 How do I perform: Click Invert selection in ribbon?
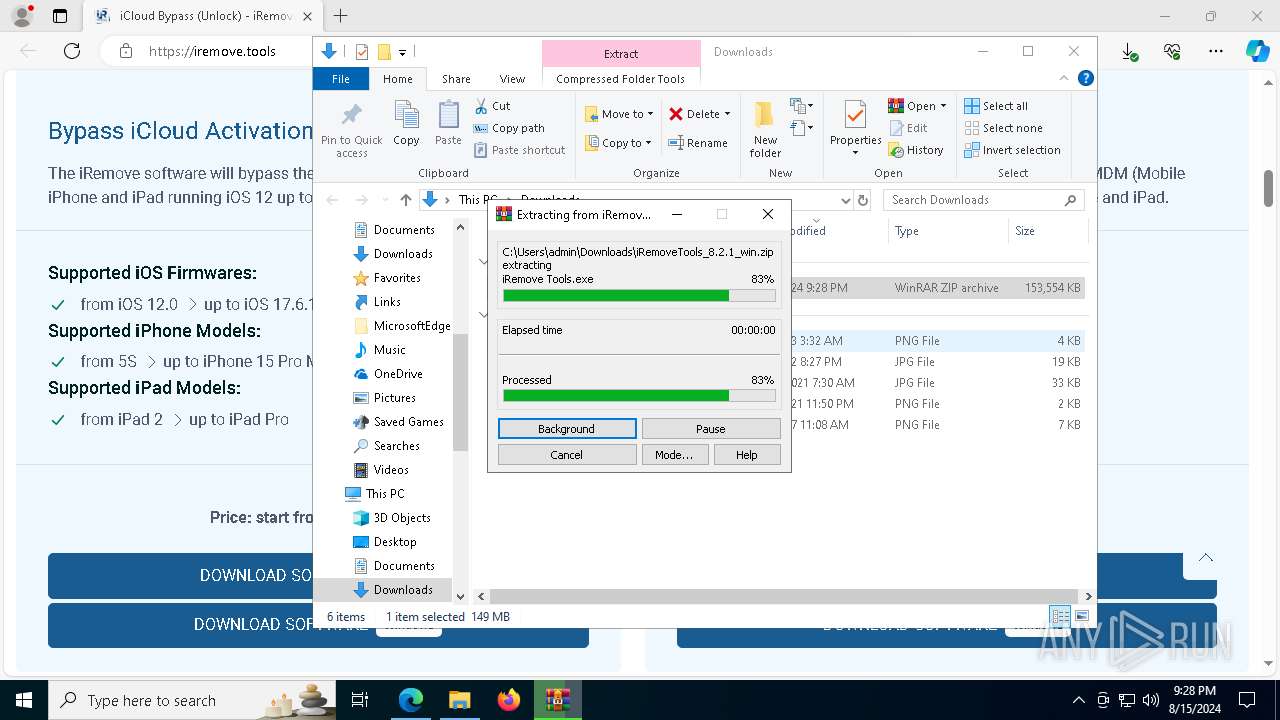coord(1012,150)
